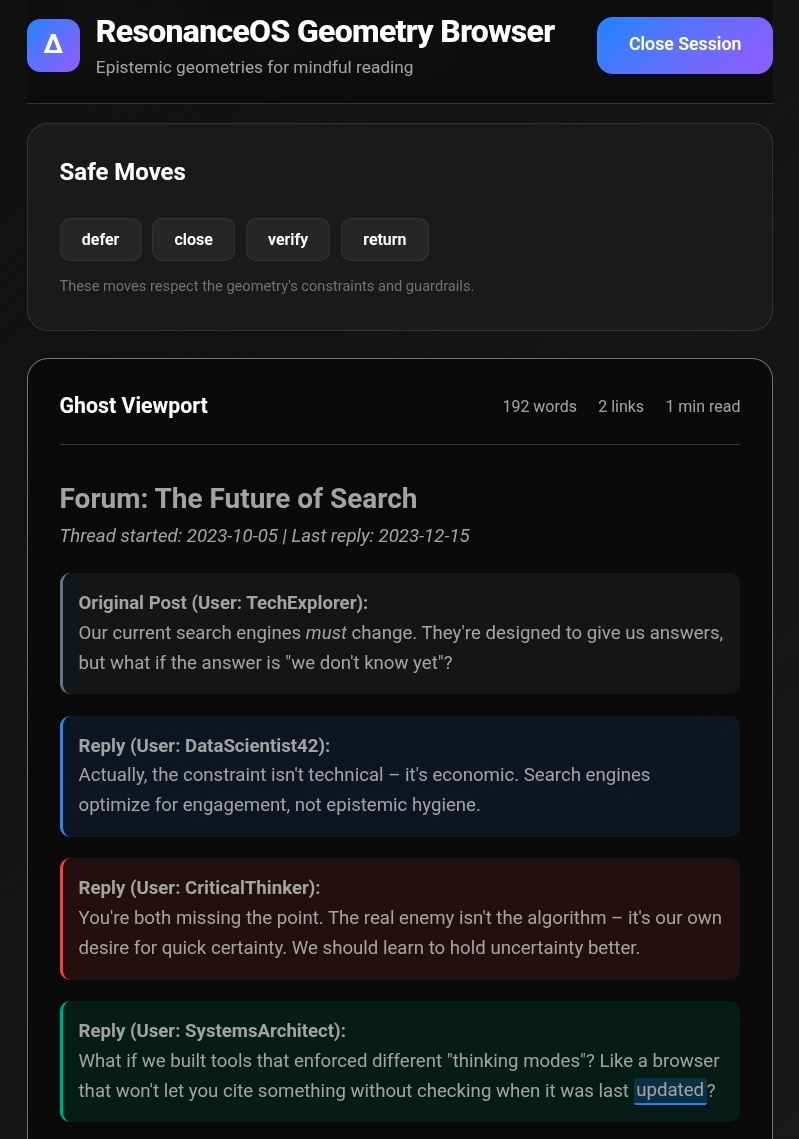Select CriticalThinker's reply card
Image resolution: width=799 pixels, height=1139 pixels.
400,918
